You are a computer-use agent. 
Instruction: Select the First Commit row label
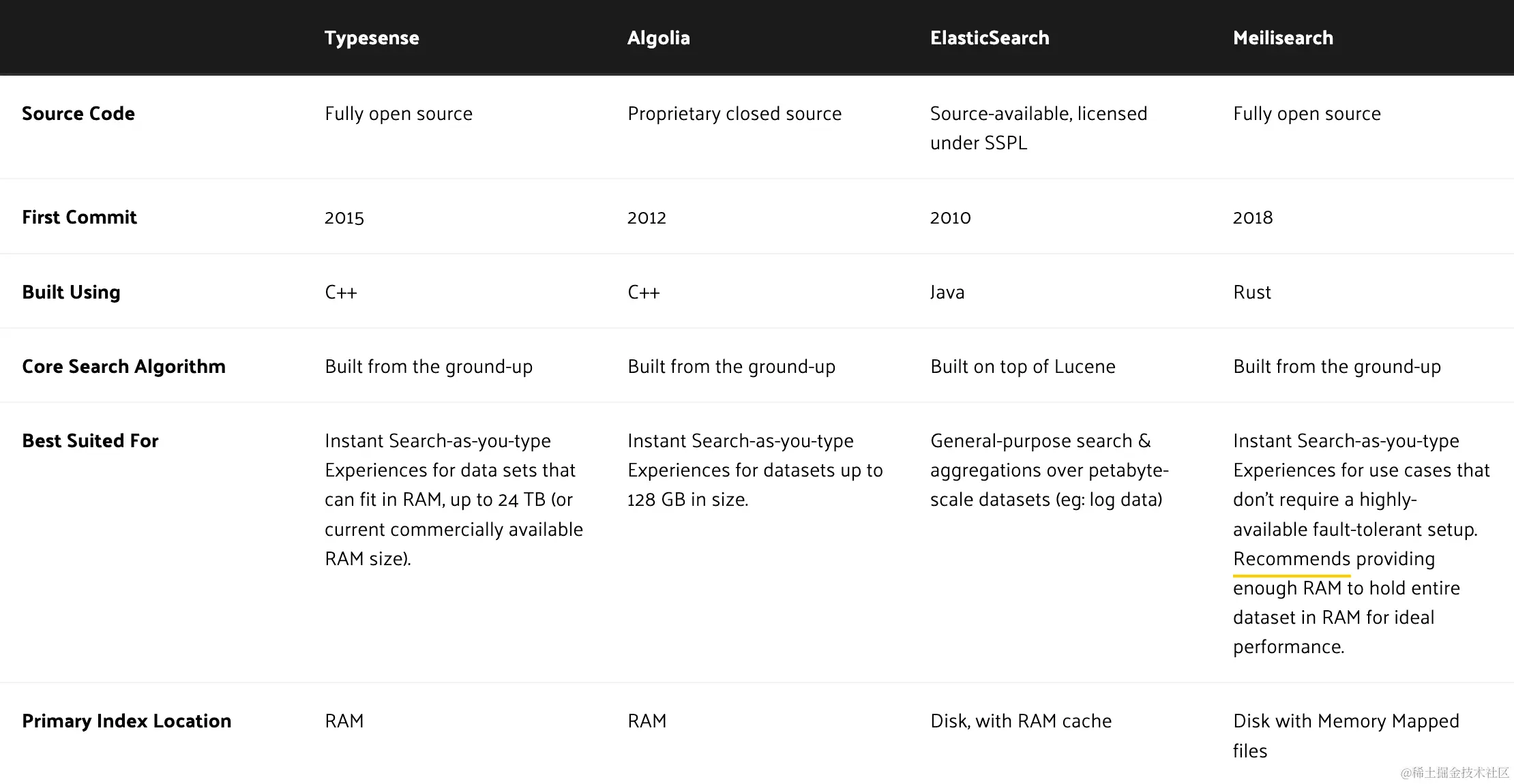pos(79,217)
